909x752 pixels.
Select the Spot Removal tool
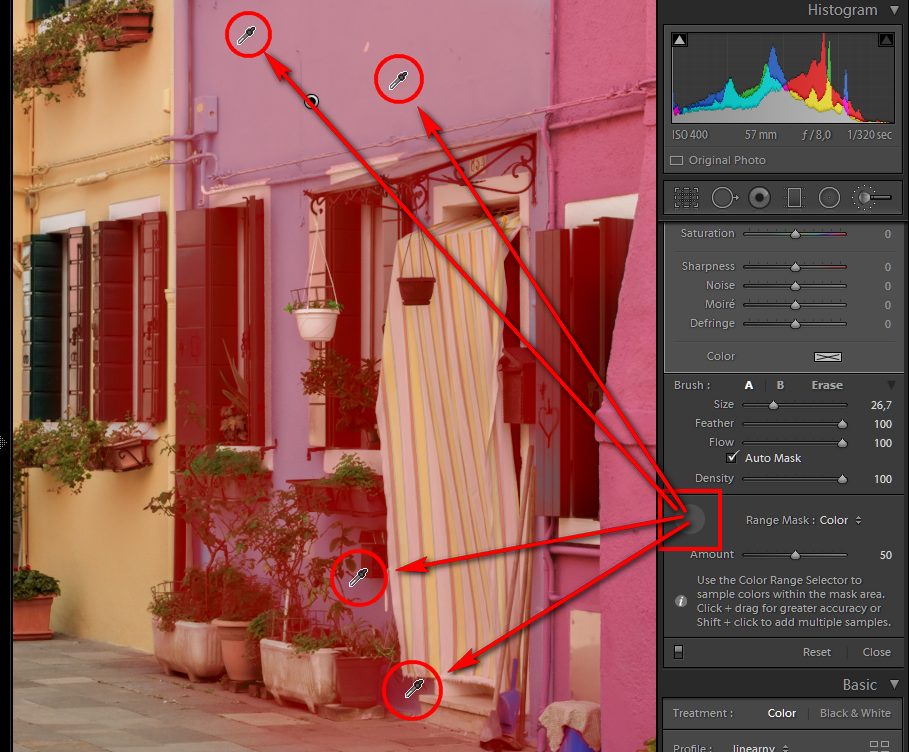click(x=723, y=198)
